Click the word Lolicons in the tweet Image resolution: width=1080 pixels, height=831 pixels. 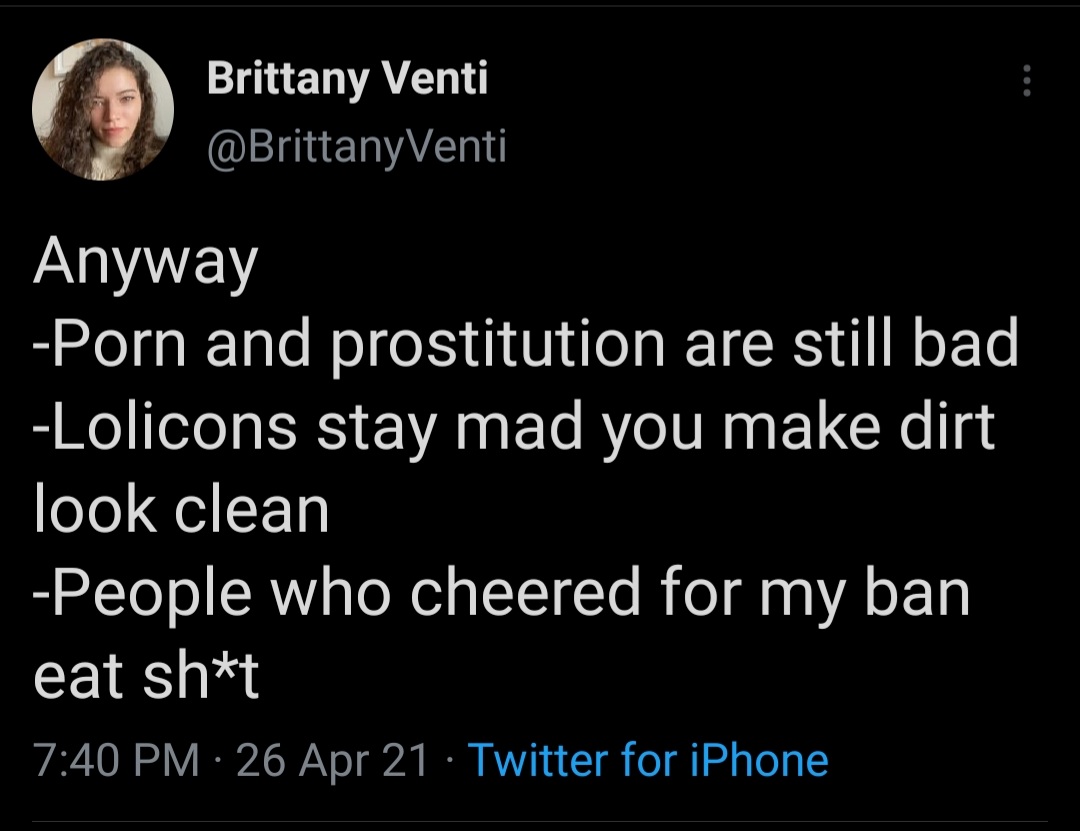tap(174, 427)
